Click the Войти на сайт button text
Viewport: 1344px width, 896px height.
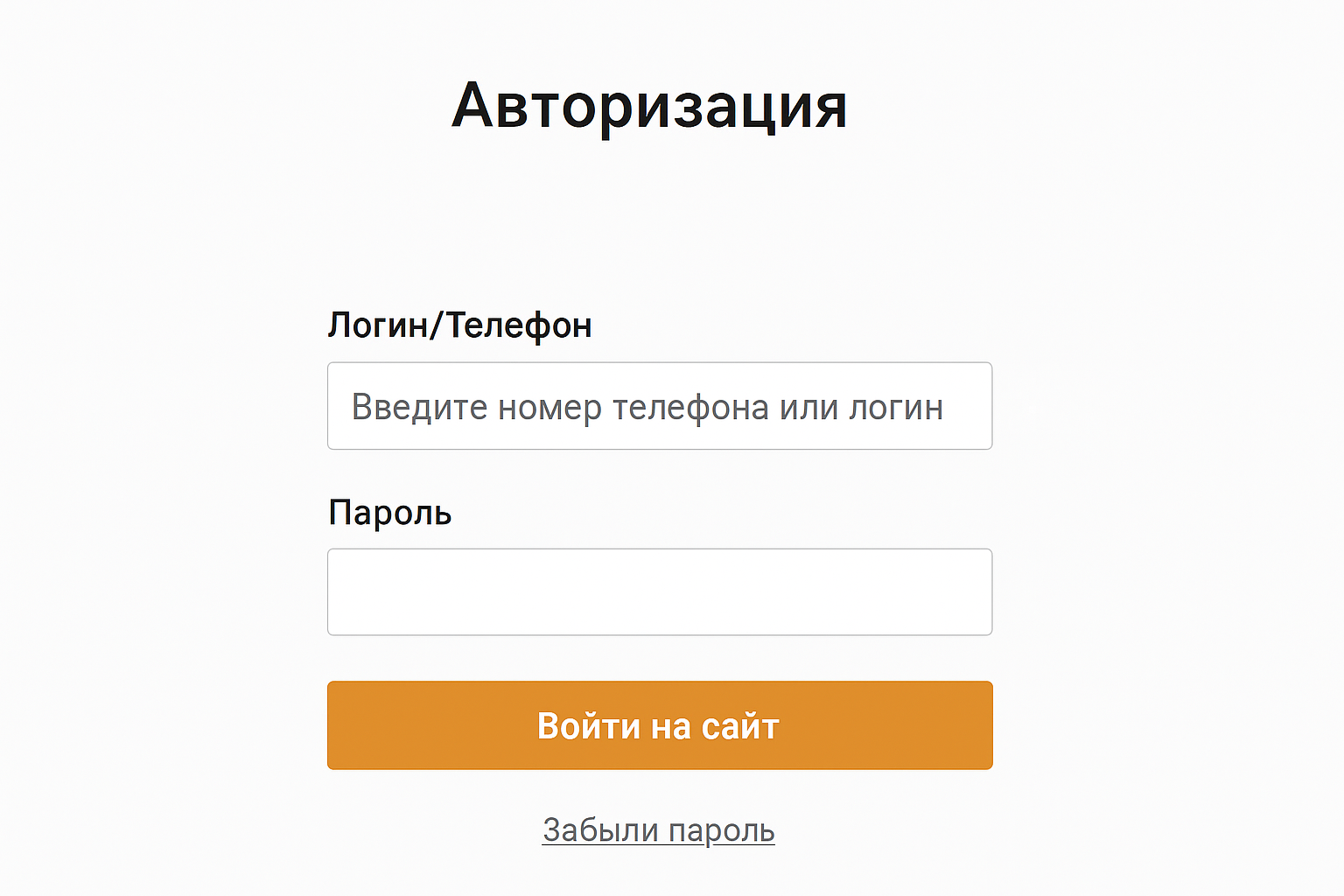point(658,726)
